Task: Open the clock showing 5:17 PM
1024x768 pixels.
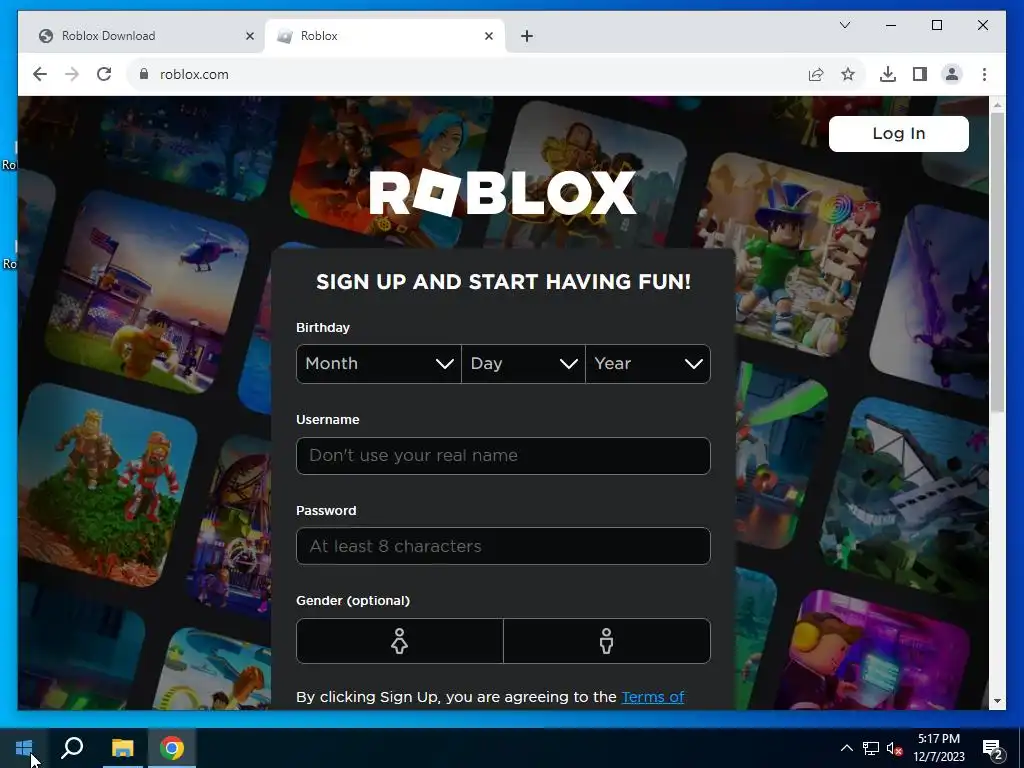Action: pos(939,748)
